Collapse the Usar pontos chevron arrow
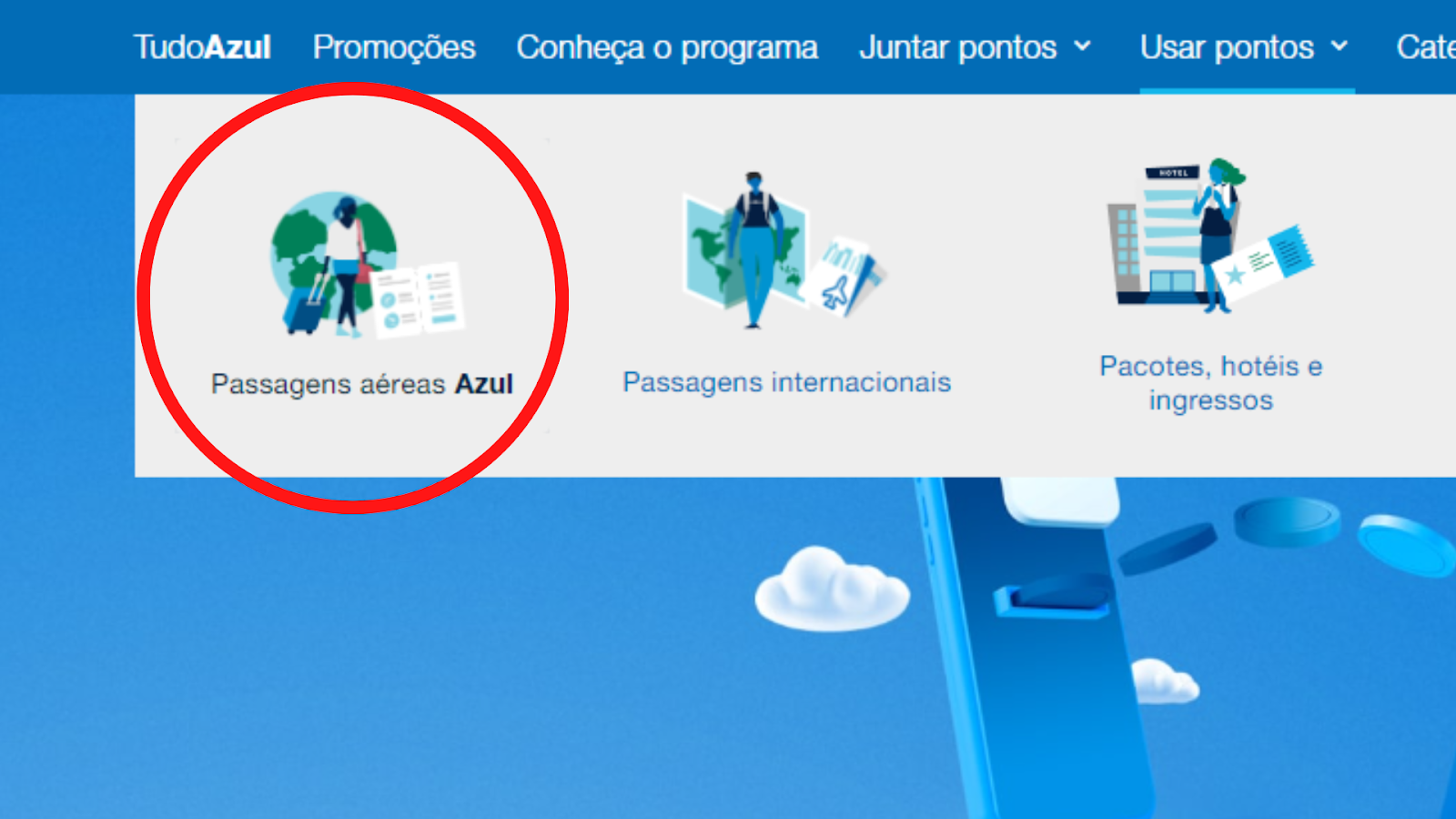Viewport: 1456px width, 819px height. coord(1339,45)
